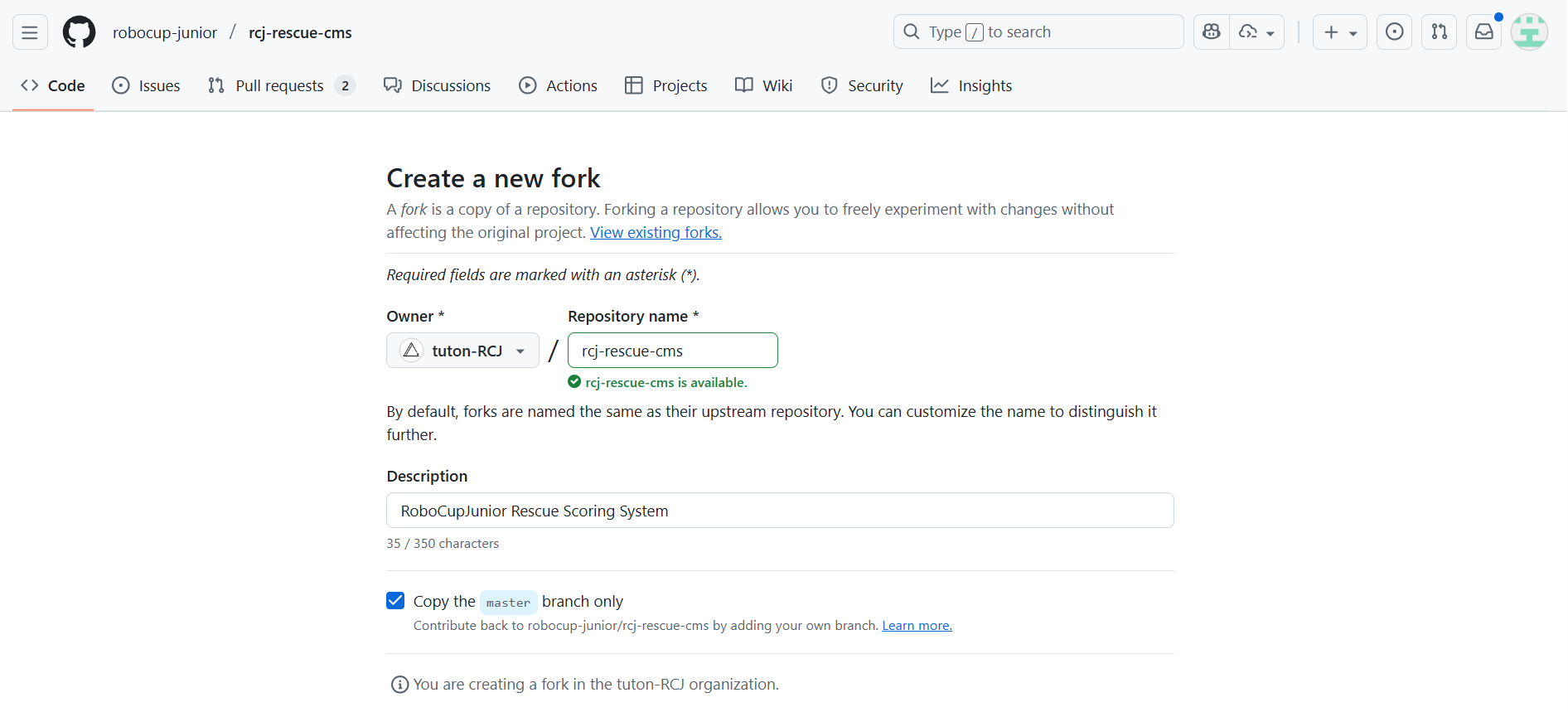Focus the Type to search box
Image resolution: width=1568 pixels, height=712 pixels.
[1038, 31]
